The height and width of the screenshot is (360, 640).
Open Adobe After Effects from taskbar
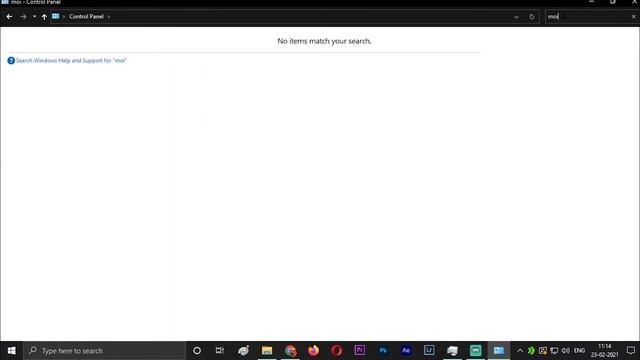406,351
